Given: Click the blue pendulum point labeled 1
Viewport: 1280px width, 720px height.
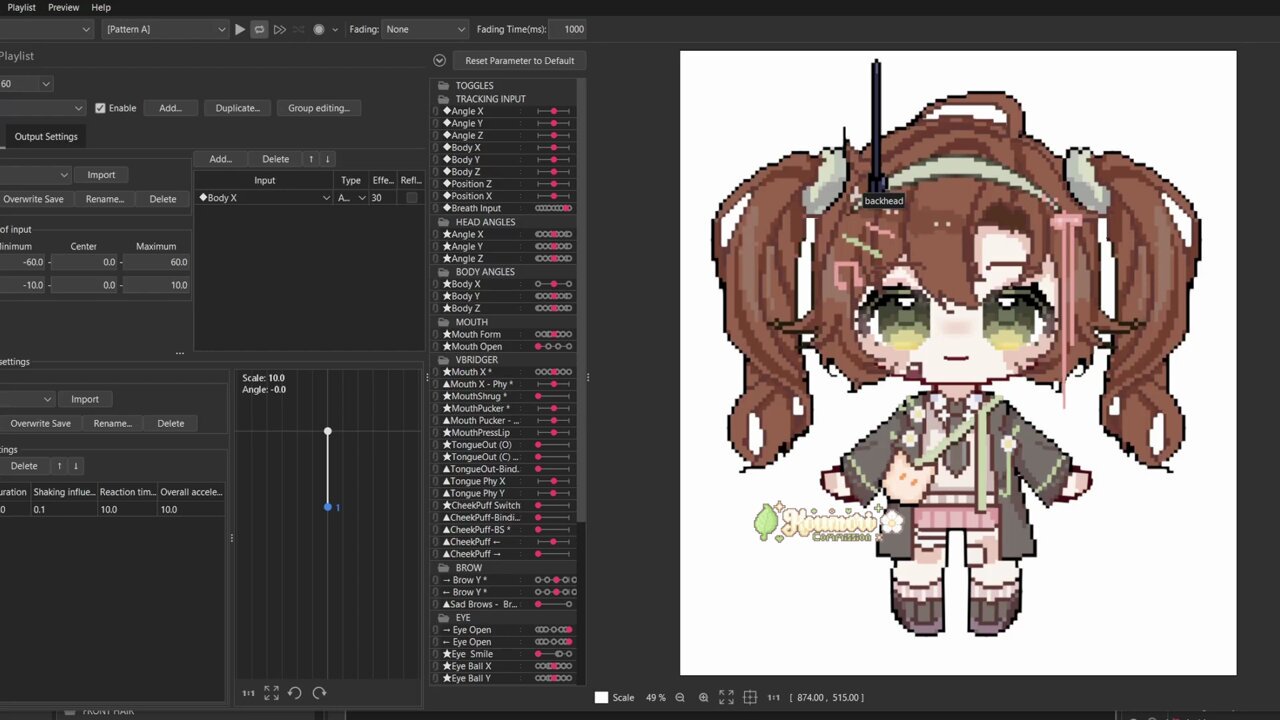Looking at the screenshot, I should [x=327, y=507].
